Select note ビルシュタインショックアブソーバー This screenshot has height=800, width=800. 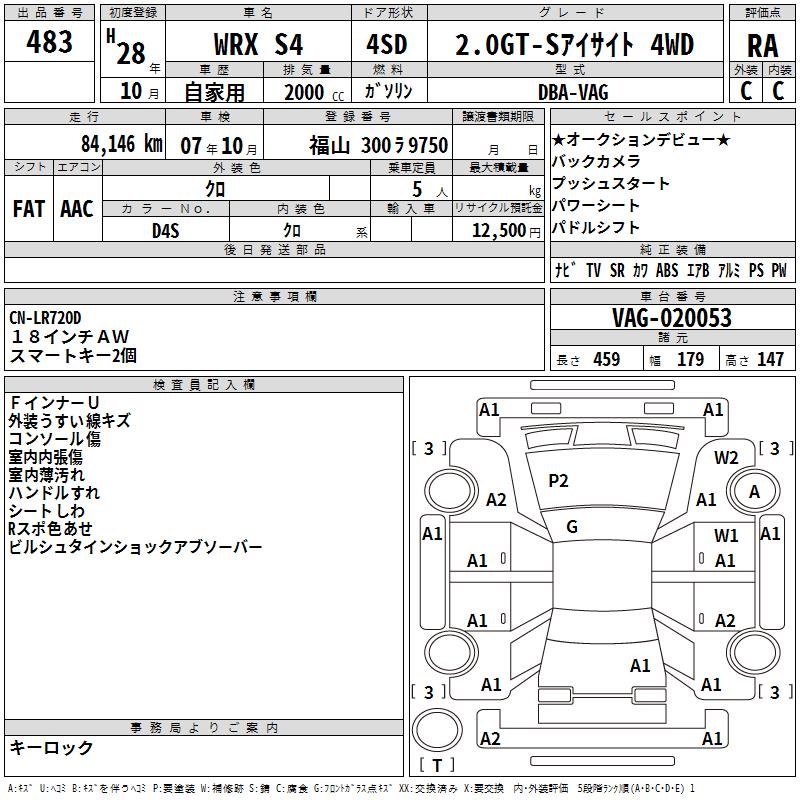135,547
